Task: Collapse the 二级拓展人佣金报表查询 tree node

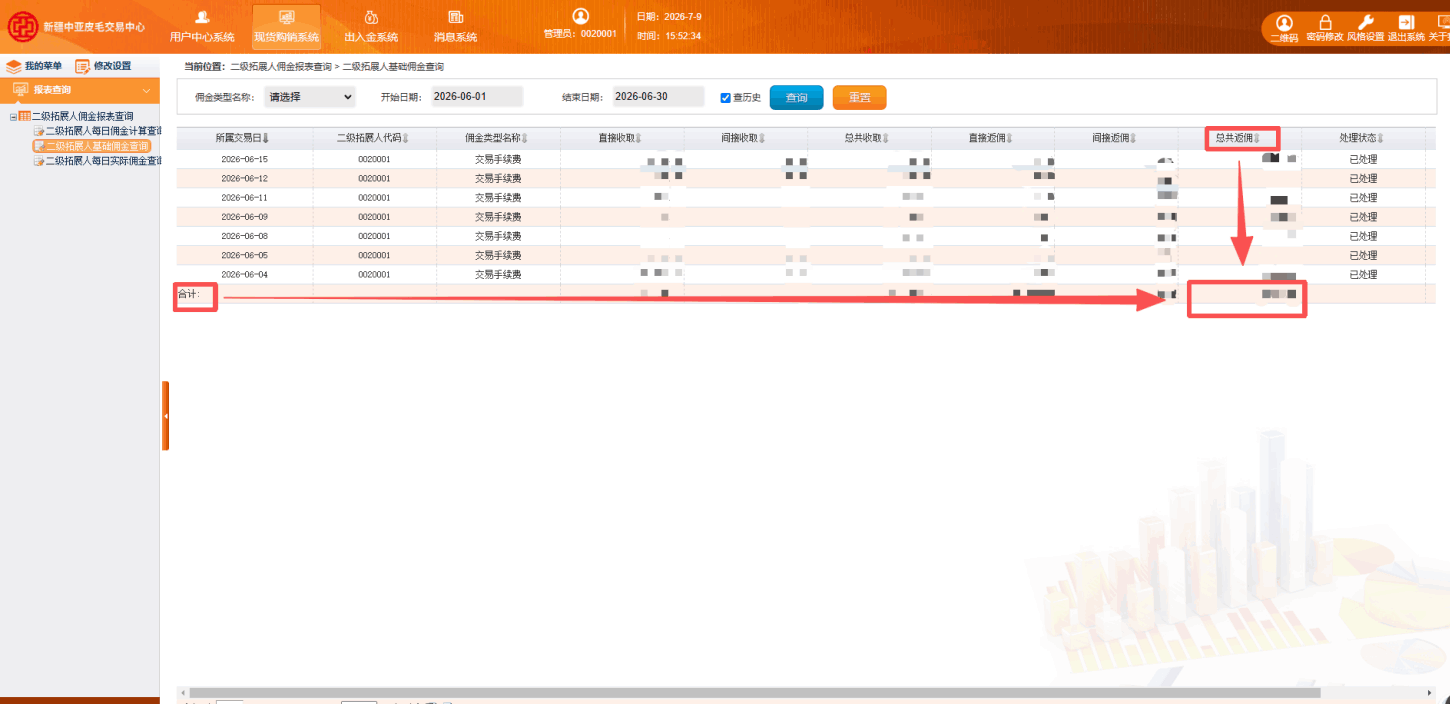Action: 14,117
